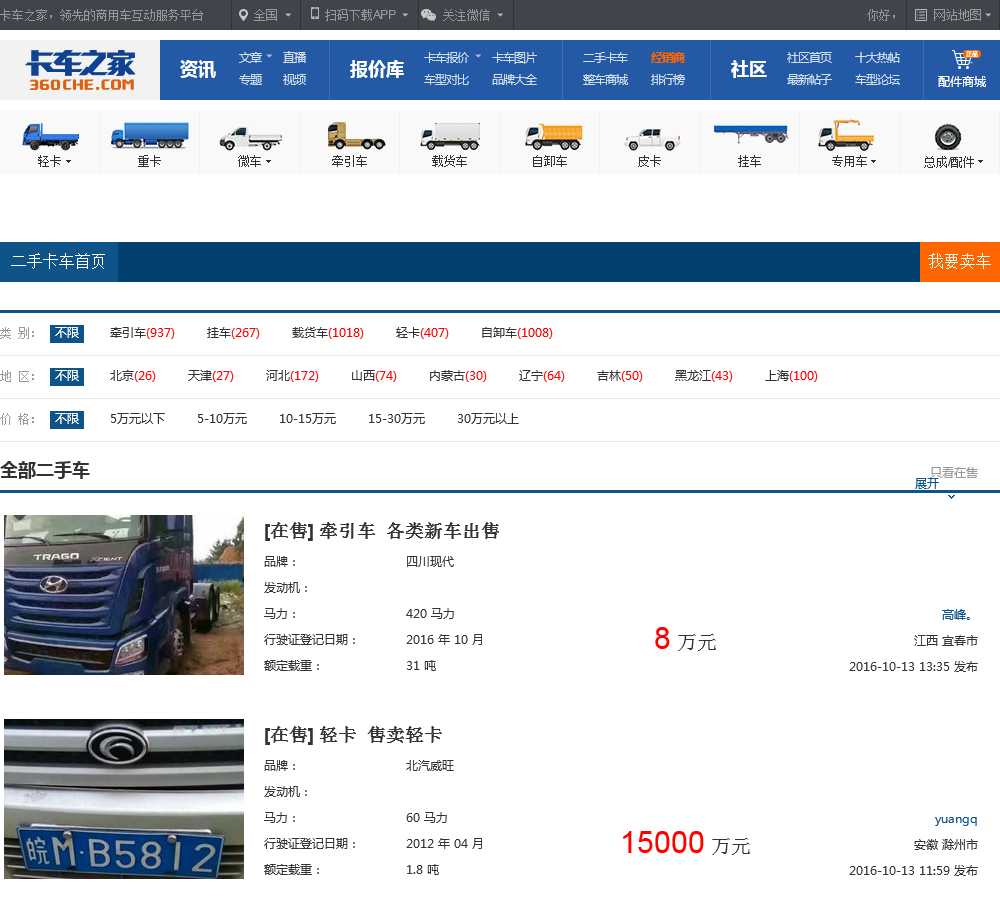Image resolution: width=1000 pixels, height=909 pixels.
Task: Select the 载货车 cargo truck icon
Action: [x=450, y=136]
